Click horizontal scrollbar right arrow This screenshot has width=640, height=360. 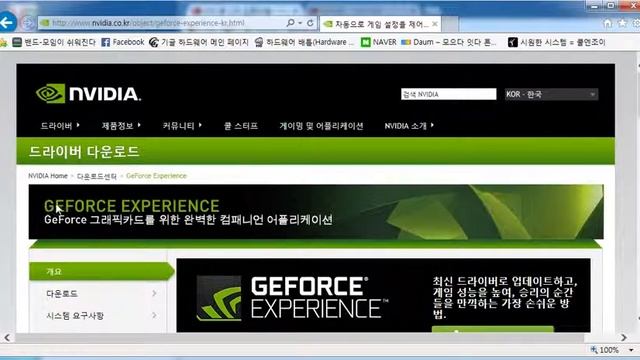(624, 338)
